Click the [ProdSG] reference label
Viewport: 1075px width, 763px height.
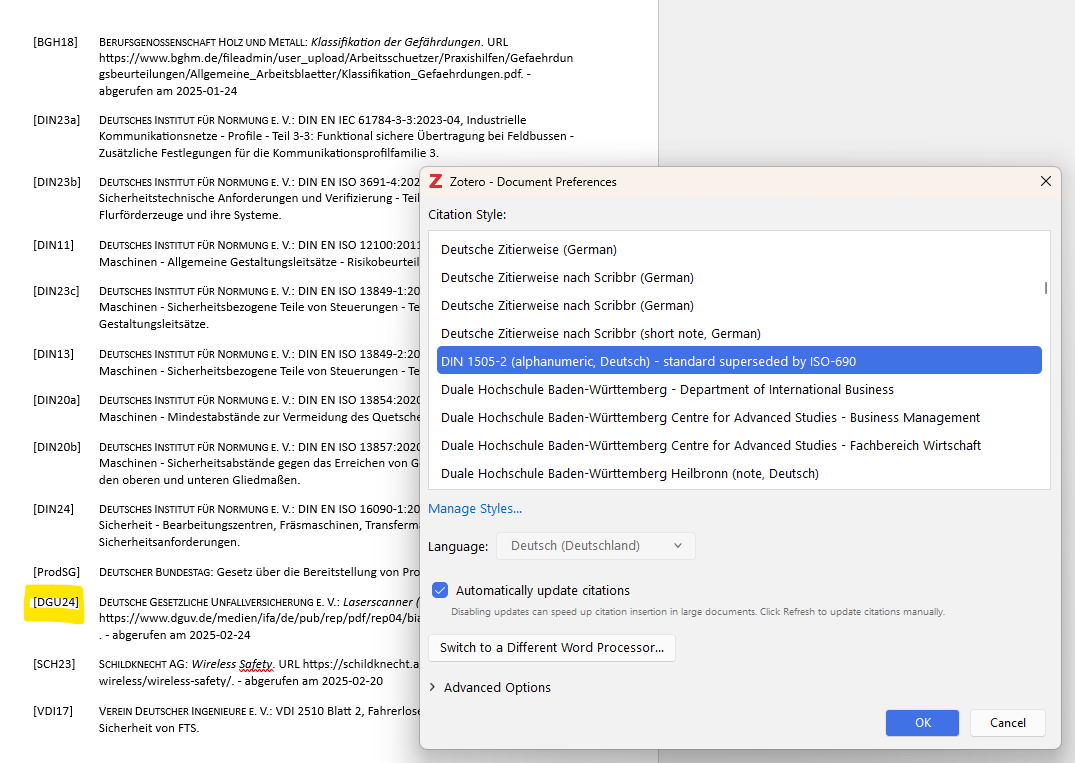[x=56, y=572]
